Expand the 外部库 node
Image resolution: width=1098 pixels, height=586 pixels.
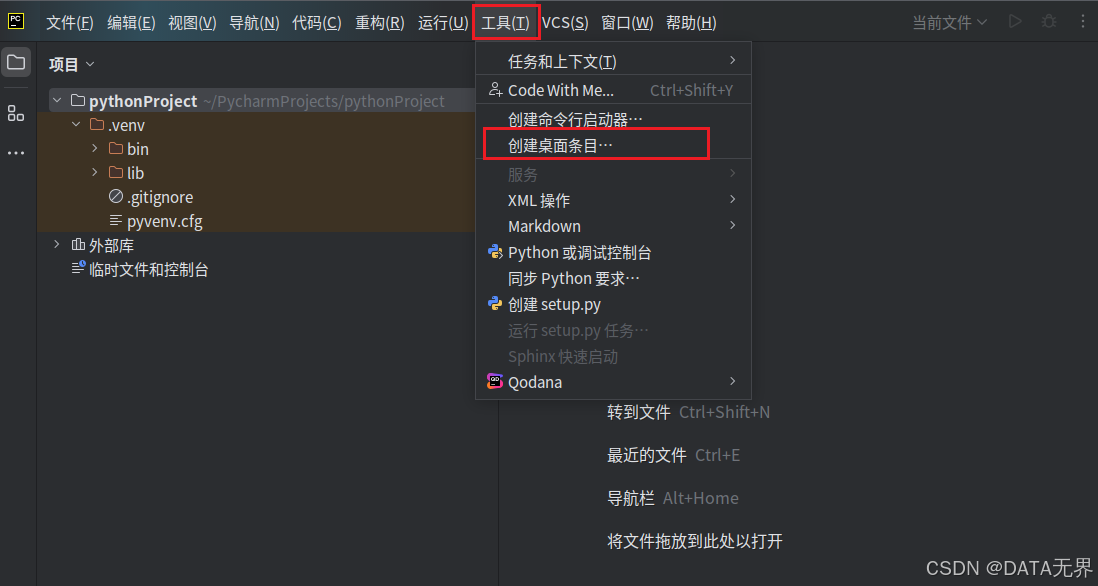pyautogui.click(x=57, y=244)
